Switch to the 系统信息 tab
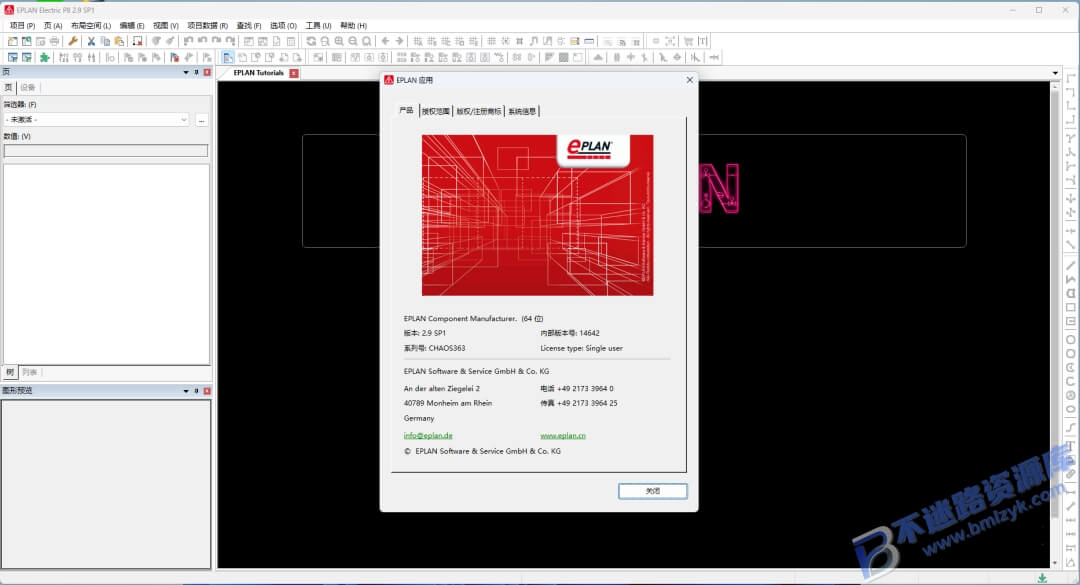Screen dimensions: 1080x585 (x=522, y=111)
